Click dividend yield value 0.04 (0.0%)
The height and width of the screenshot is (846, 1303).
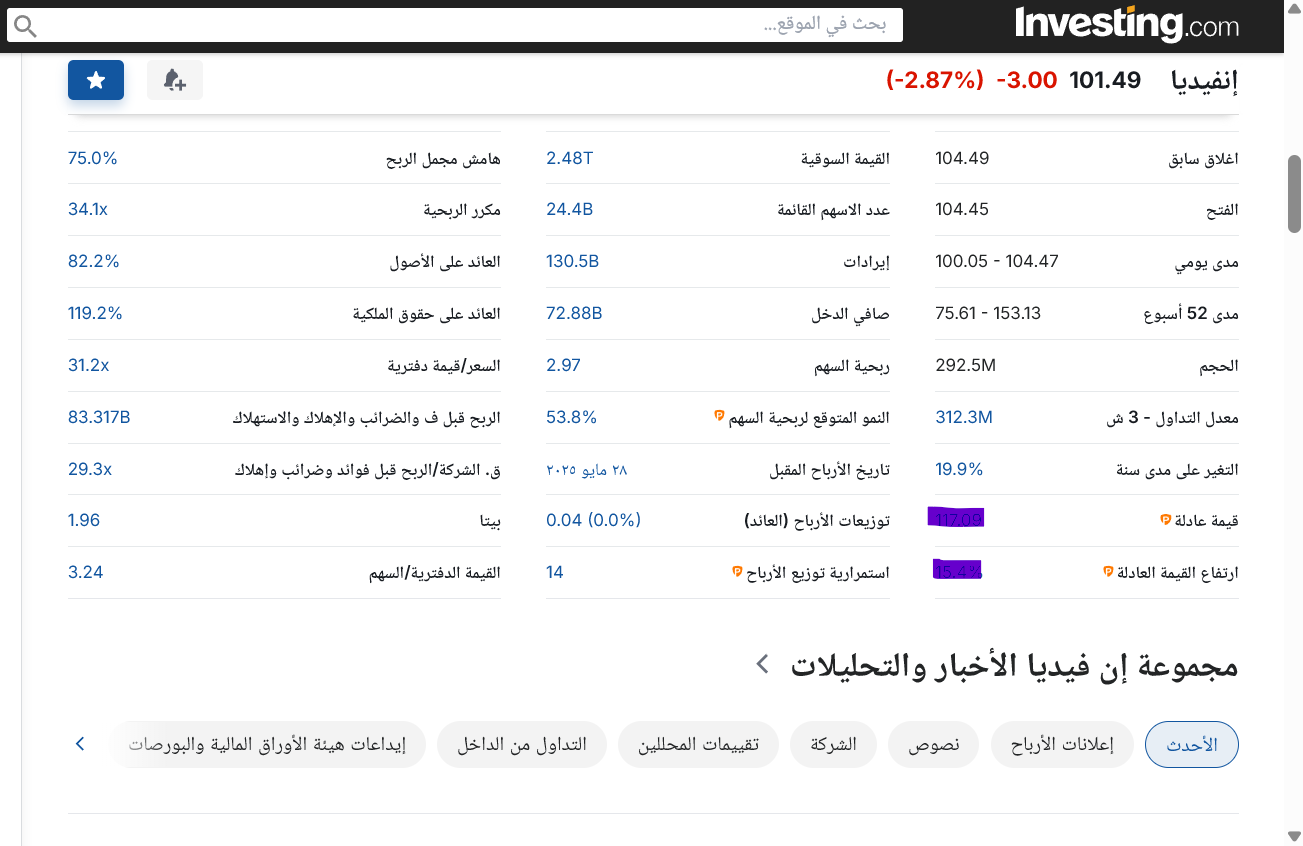pos(593,520)
